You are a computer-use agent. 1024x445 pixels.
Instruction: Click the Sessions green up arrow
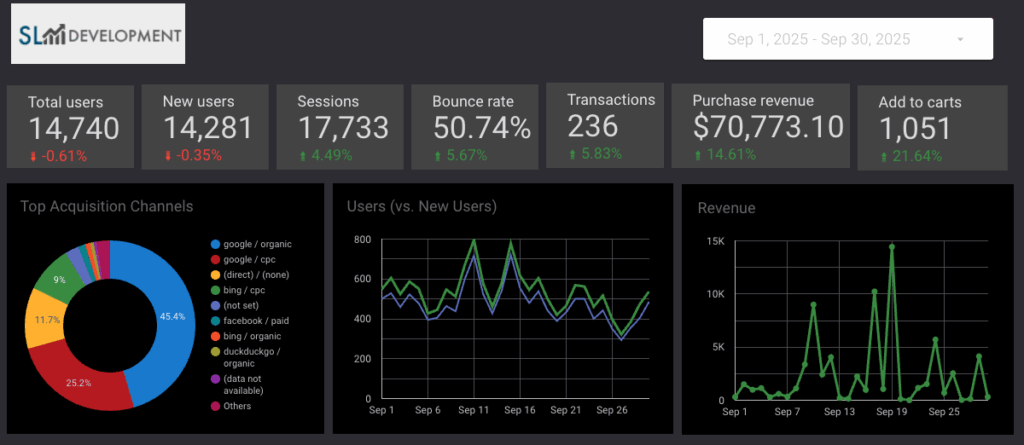click(x=303, y=156)
